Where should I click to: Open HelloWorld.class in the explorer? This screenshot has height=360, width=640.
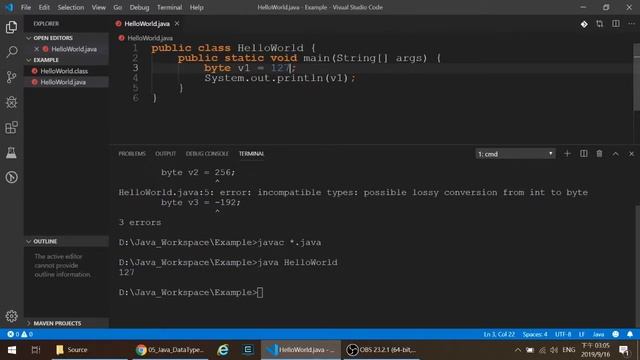(64, 71)
